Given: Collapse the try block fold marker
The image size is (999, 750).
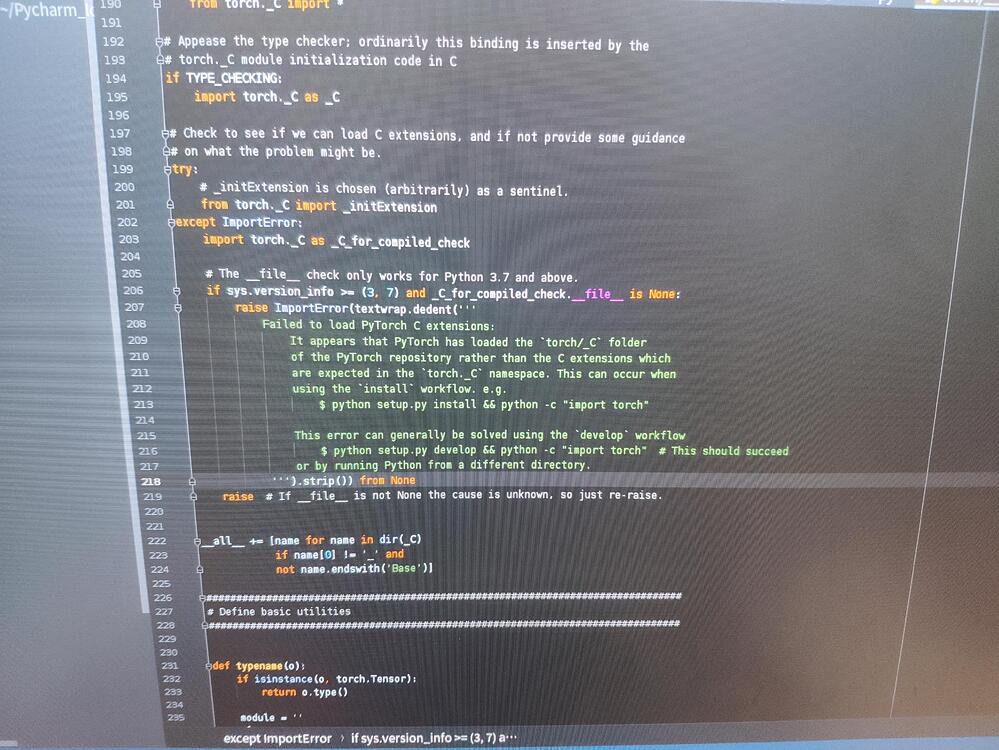Looking at the screenshot, I should pos(167,170).
